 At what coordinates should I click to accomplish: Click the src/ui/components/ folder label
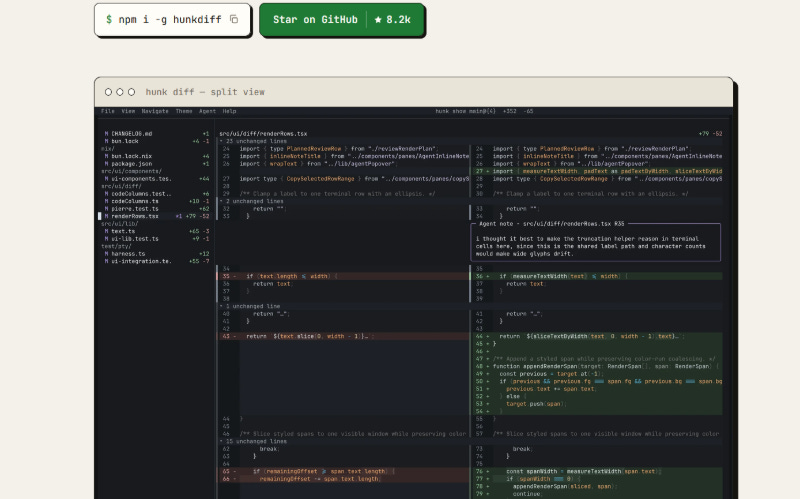point(131,171)
